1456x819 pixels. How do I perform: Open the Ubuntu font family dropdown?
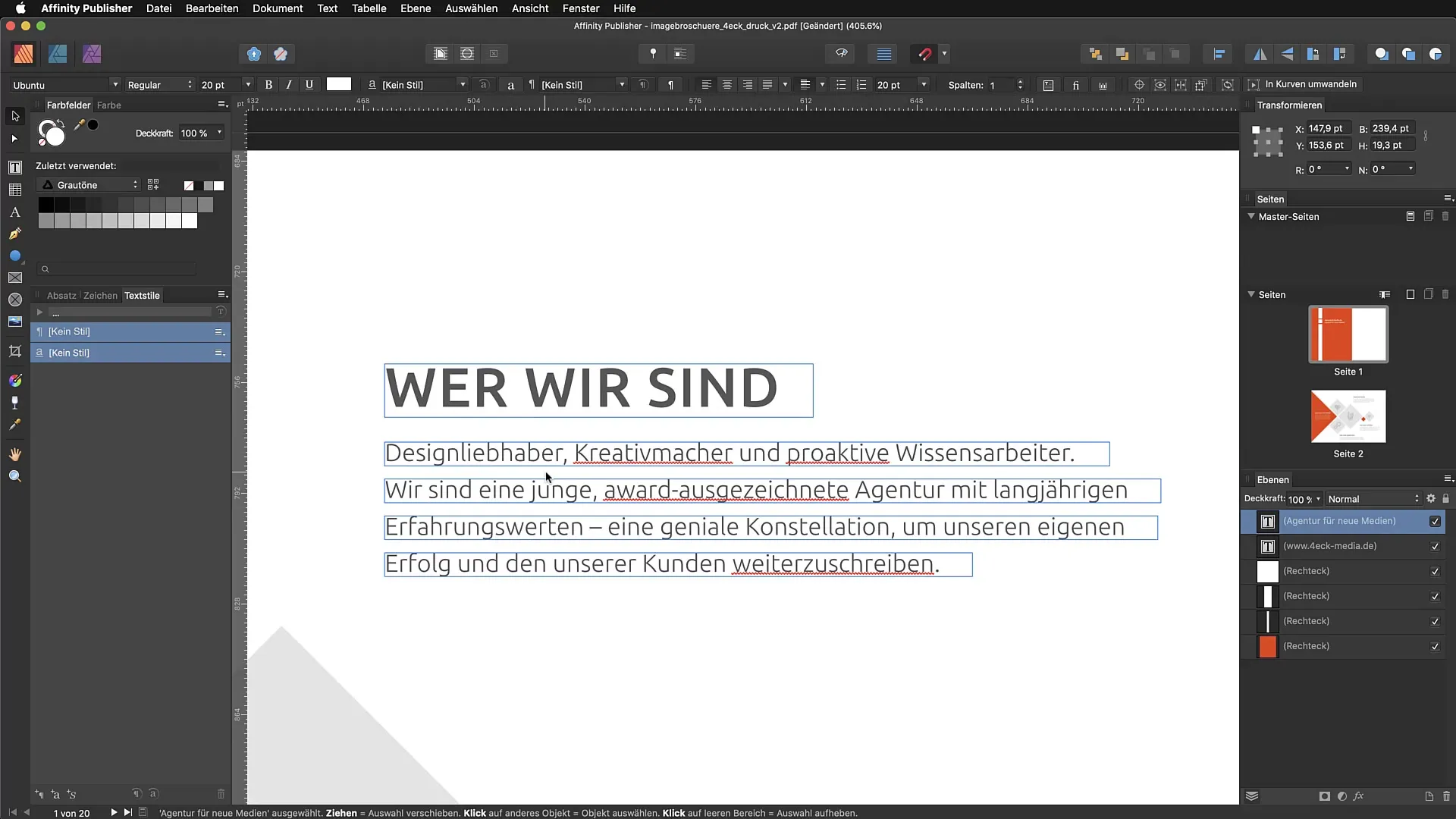pyautogui.click(x=66, y=85)
